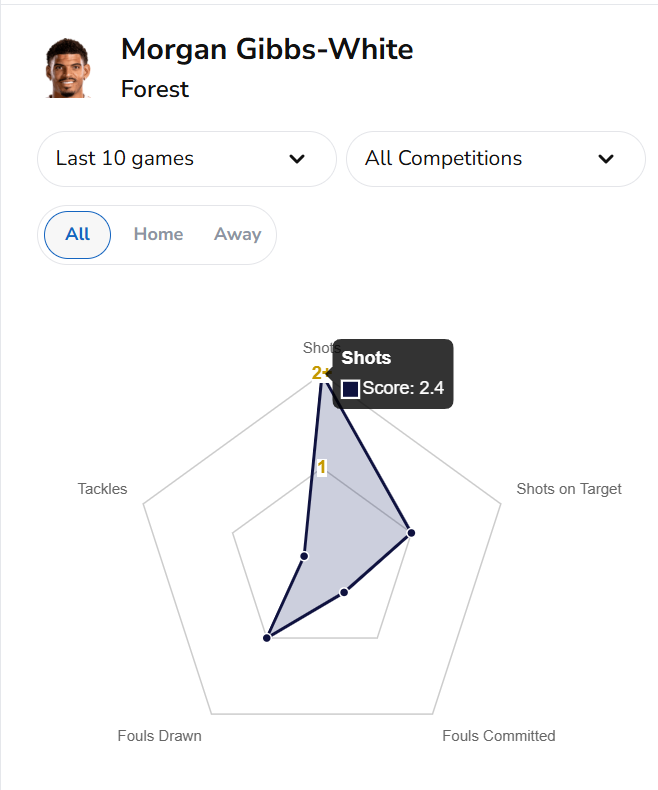Screen dimensions: 658x790
Task: Click the Fouls Committed data point
Action: pyautogui.click(x=344, y=592)
